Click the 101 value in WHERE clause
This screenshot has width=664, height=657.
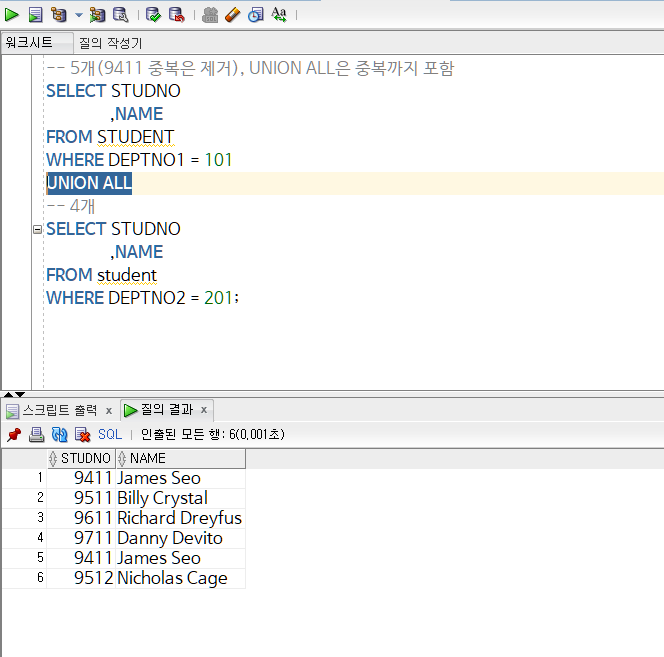218,160
